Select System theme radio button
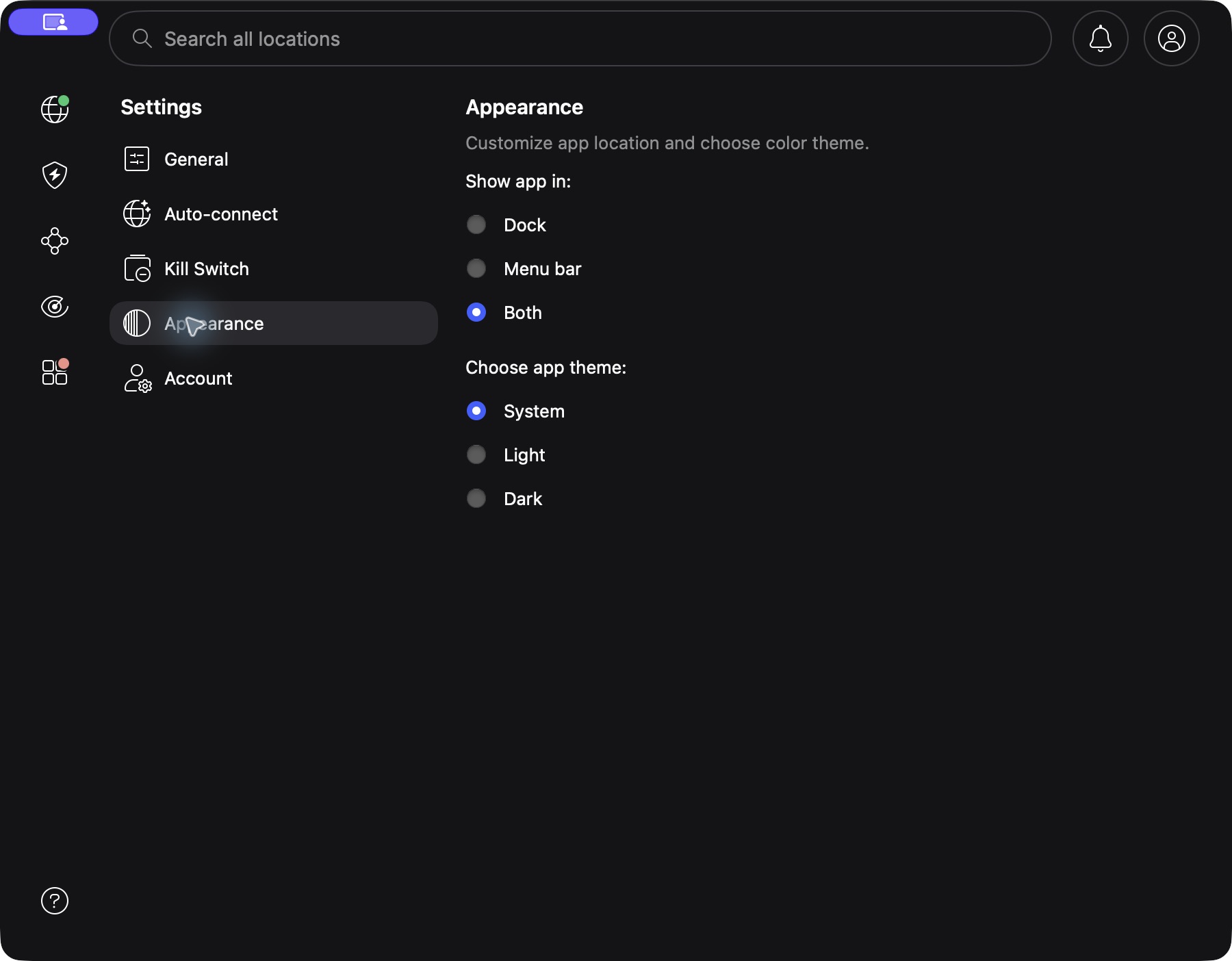Screen dimensions: 1232x961 click(x=476, y=411)
